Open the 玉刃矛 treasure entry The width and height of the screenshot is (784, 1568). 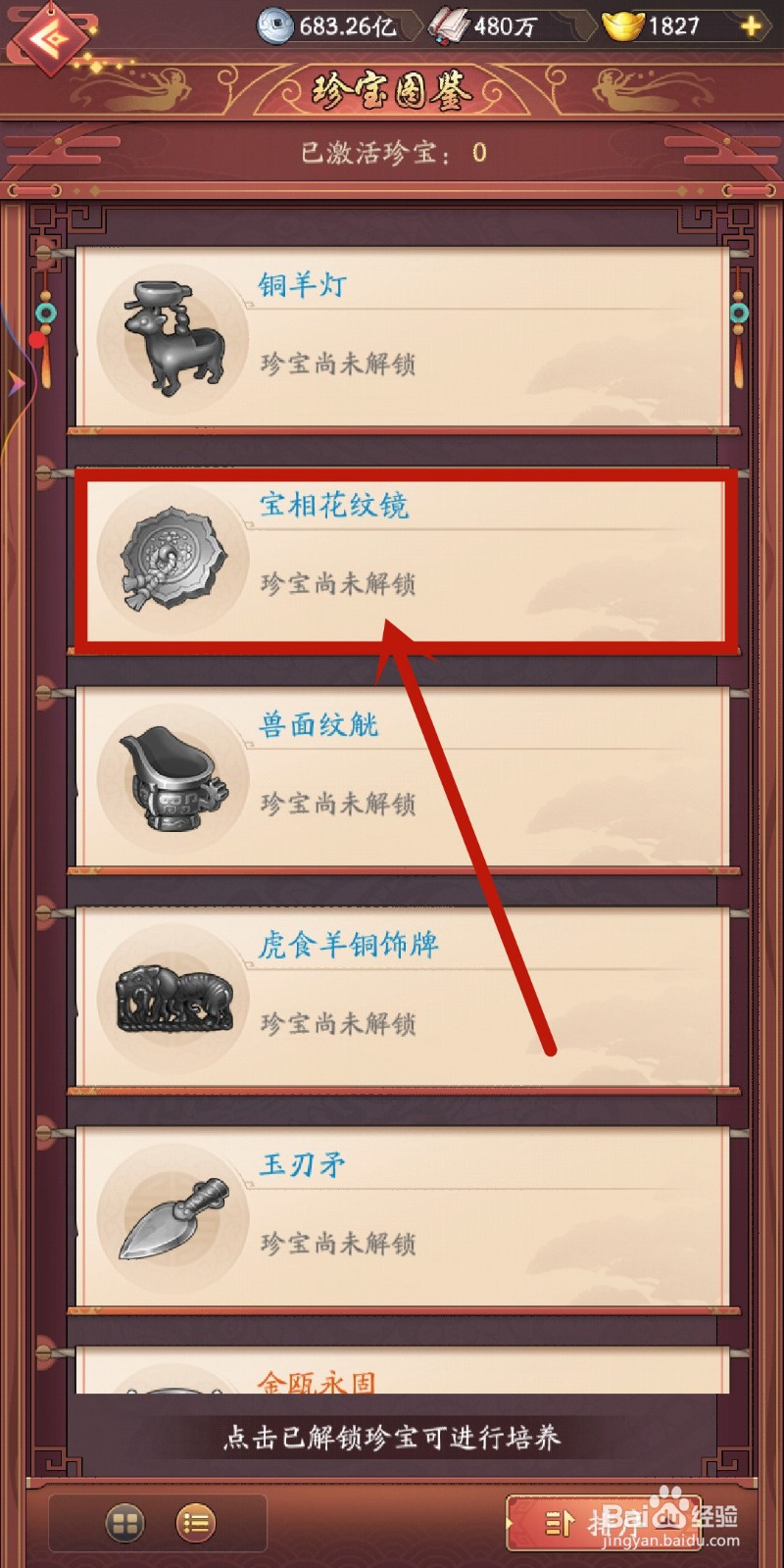403,1217
